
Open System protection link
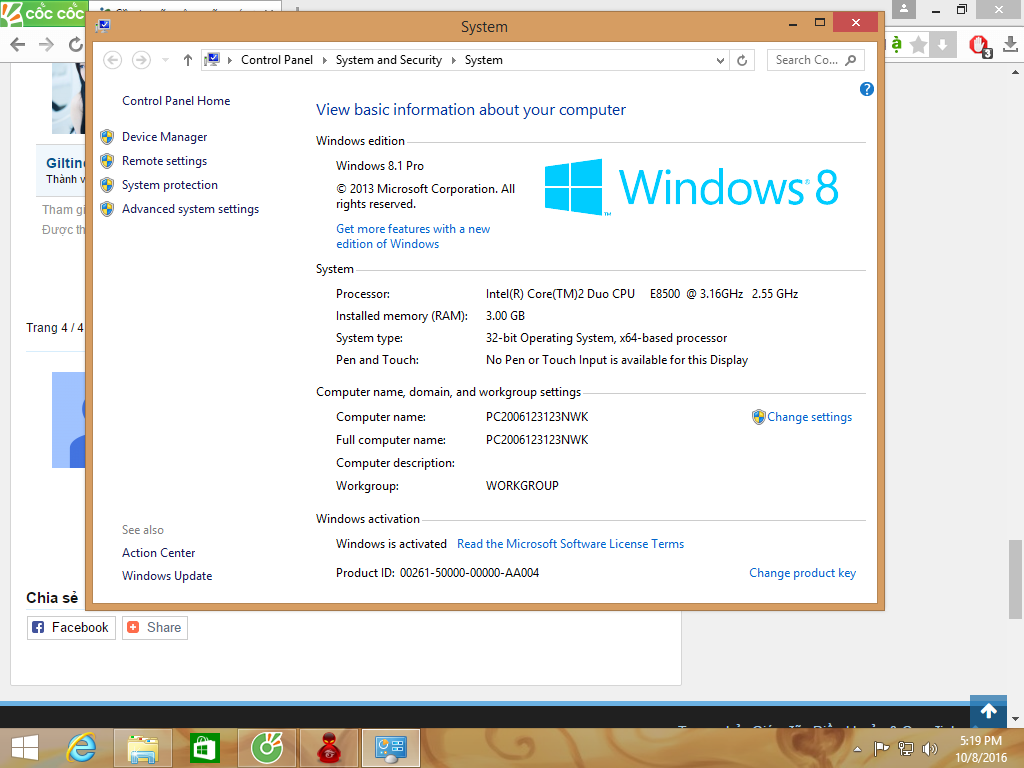pos(170,185)
